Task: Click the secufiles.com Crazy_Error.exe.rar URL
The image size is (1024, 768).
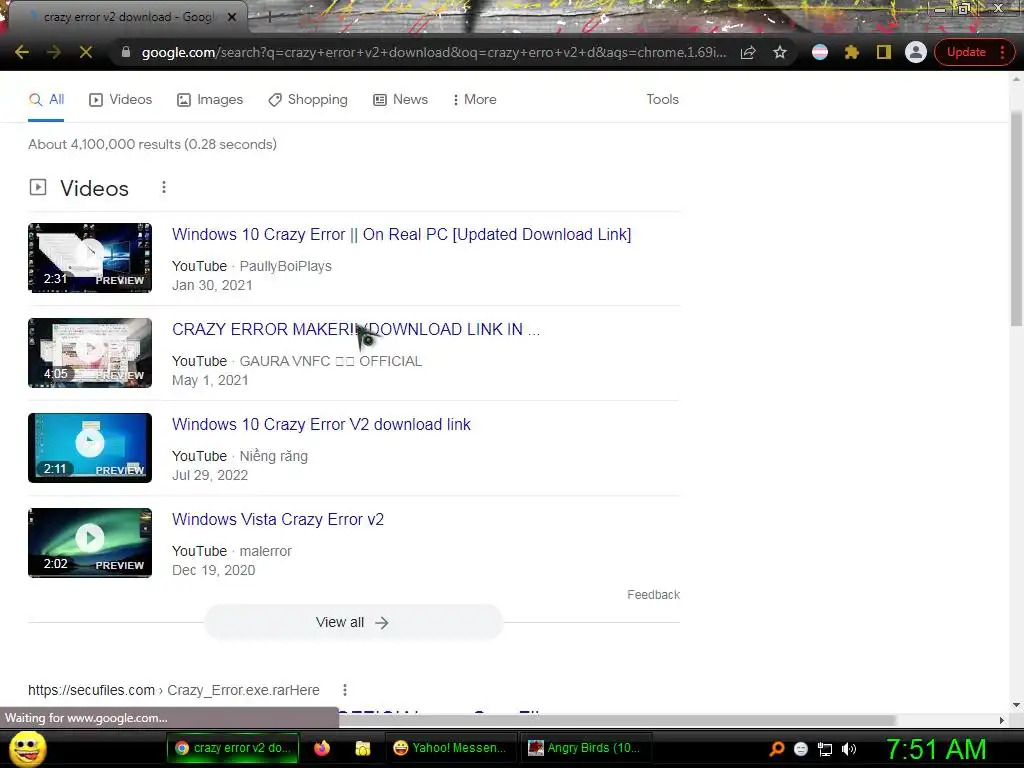Action: click(174, 690)
